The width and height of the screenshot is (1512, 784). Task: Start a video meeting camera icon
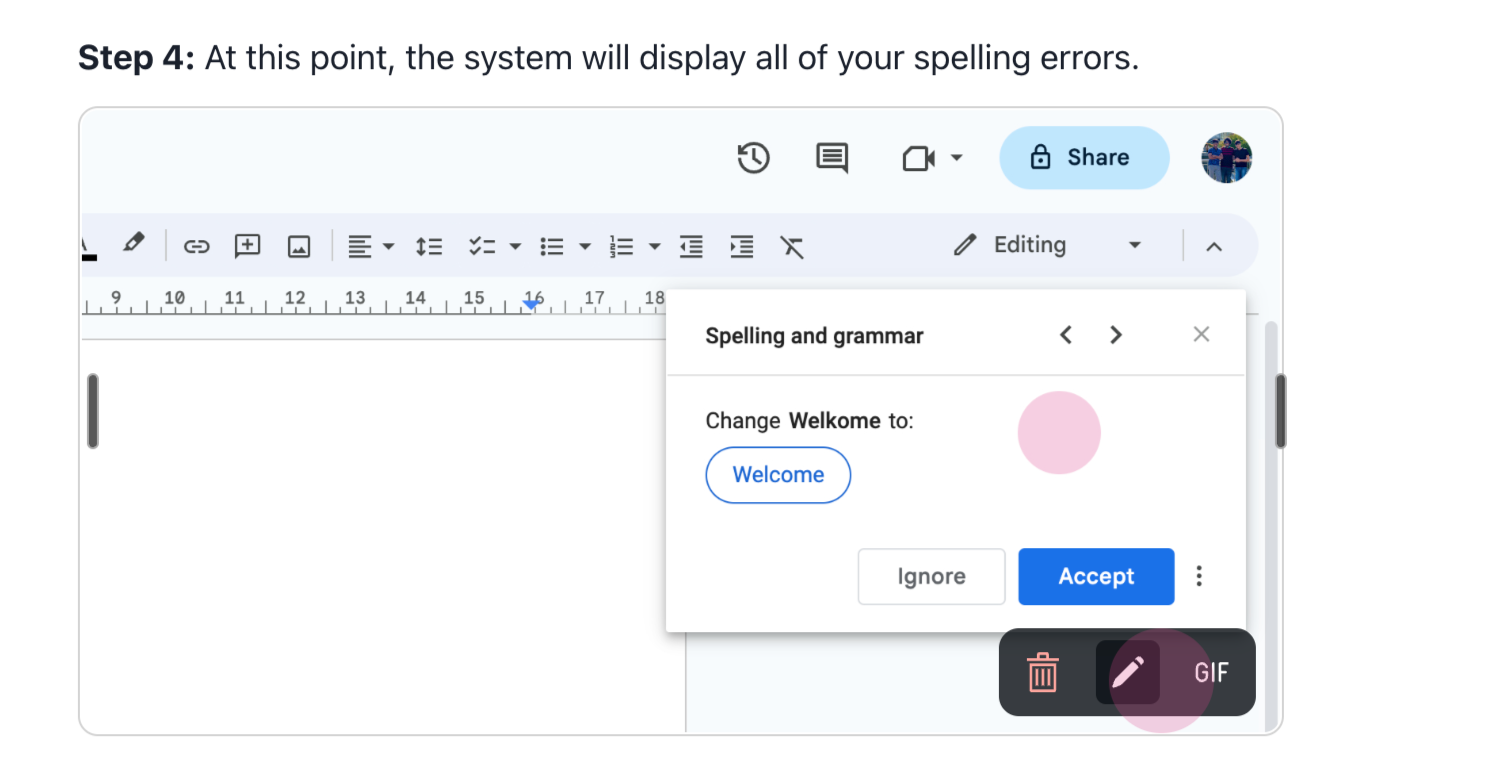(918, 158)
